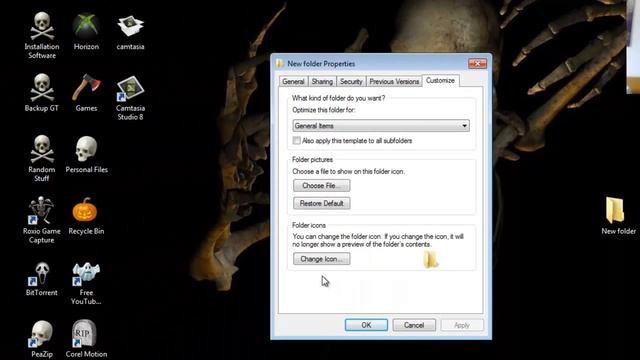Viewport: 640px width, 360px height.
Task: Click the Free YouTub... ghost shortcut
Action: [86, 273]
